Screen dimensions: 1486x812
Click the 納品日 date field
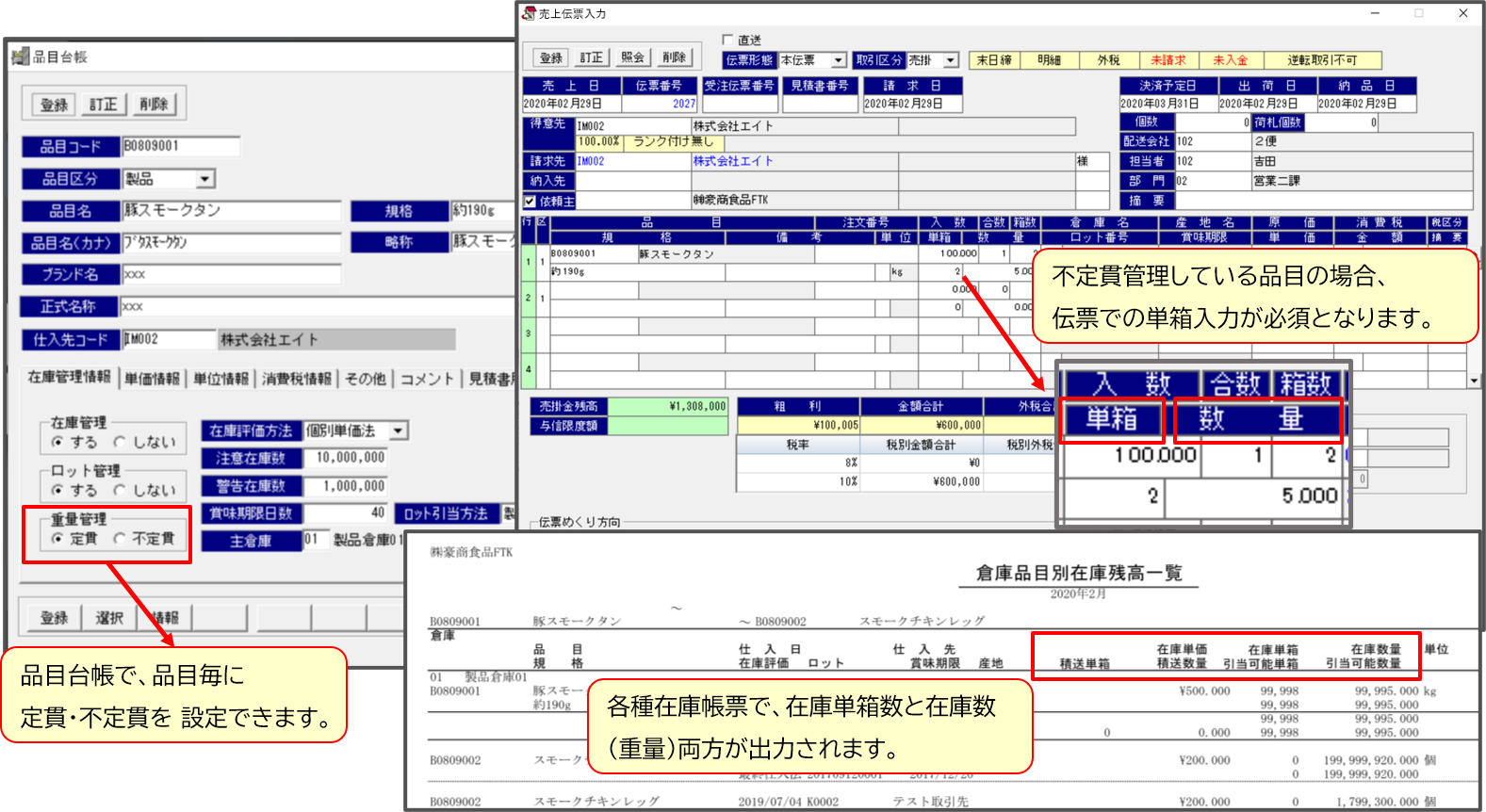pos(1367,104)
